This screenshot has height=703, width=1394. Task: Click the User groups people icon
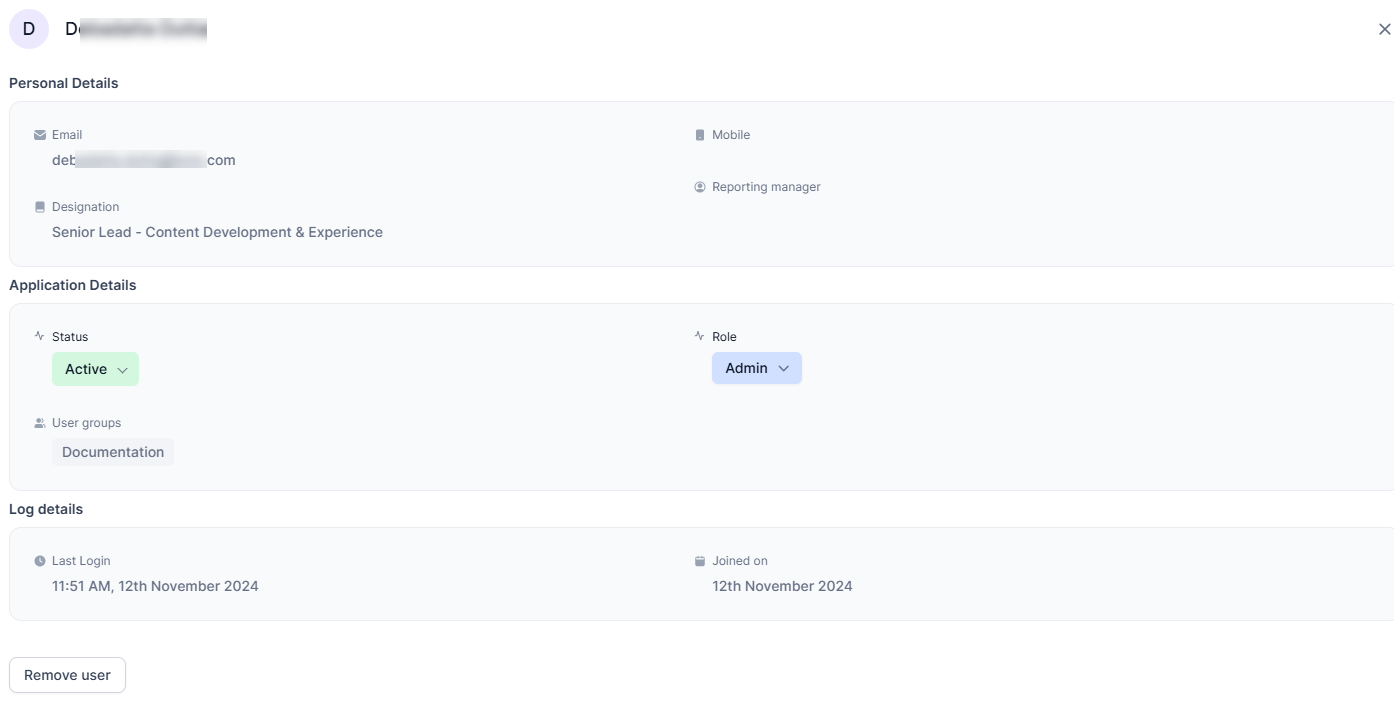click(39, 422)
